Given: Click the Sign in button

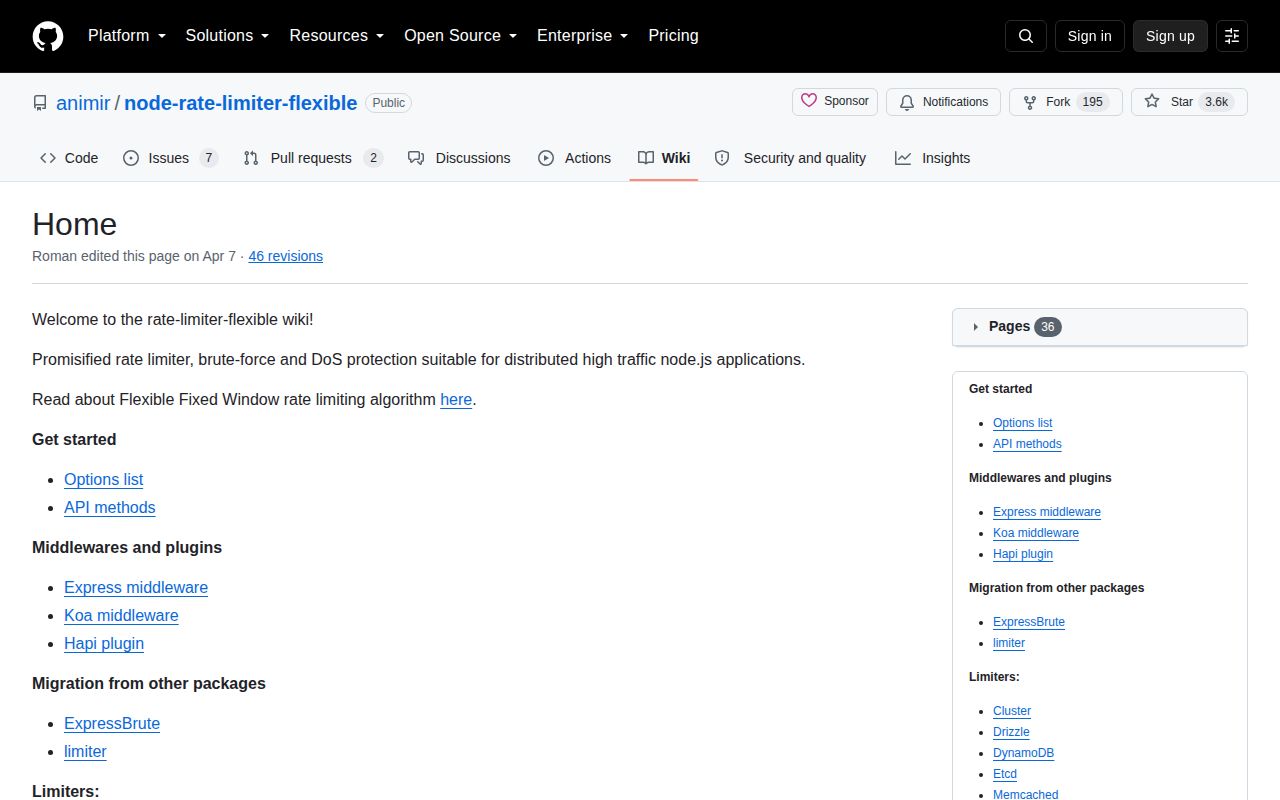Looking at the screenshot, I should (1089, 36).
